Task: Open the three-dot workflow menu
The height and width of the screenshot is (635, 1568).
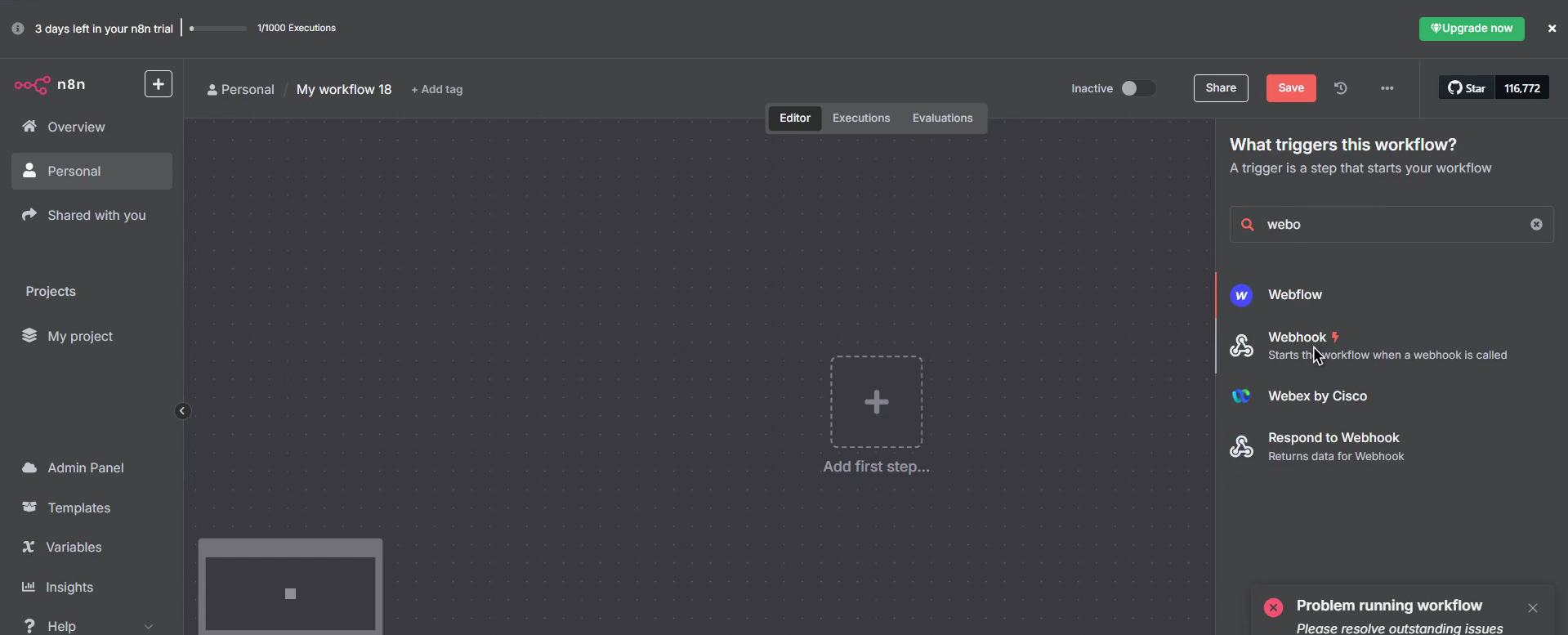Action: point(1387,88)
